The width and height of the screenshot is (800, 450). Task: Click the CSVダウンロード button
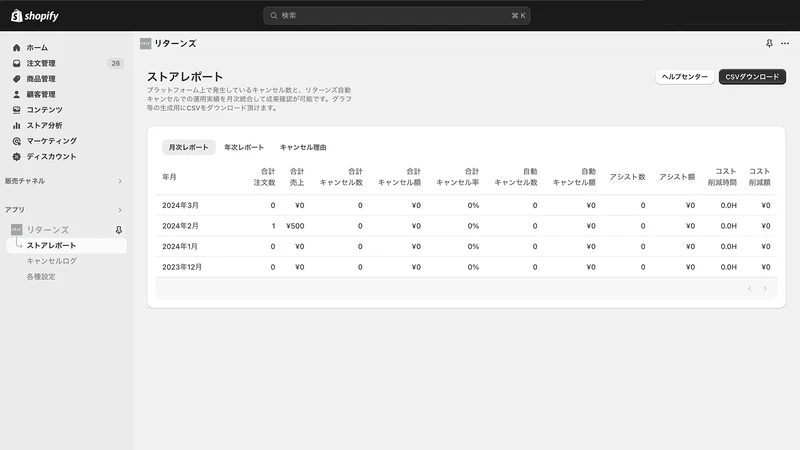[x=752, y=77]
